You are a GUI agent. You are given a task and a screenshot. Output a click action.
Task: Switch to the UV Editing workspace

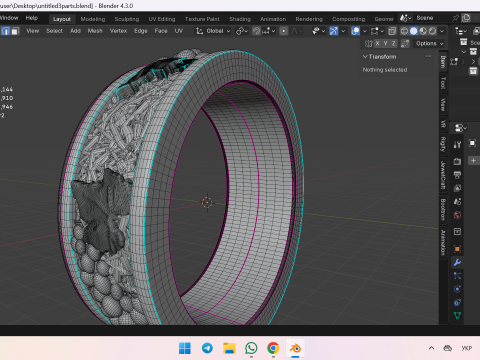[162, 19]
